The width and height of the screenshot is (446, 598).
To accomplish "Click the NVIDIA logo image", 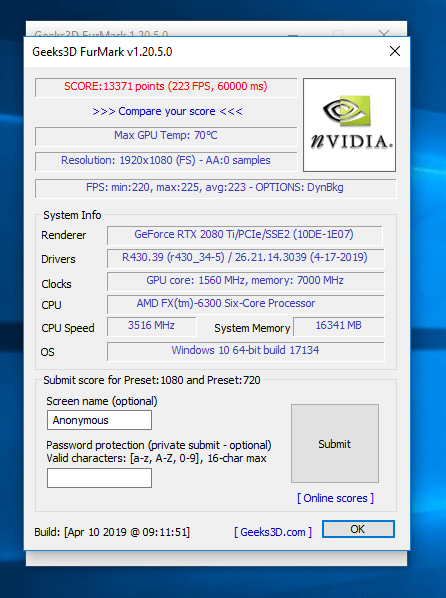I will [x=349, y=125].
